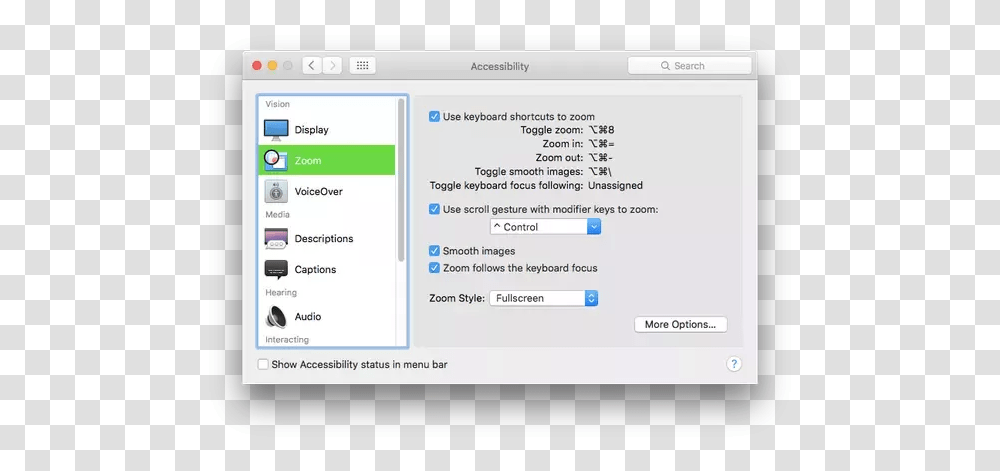
Task: Go back with the left arrow button
Action: (x=311, y=66)
